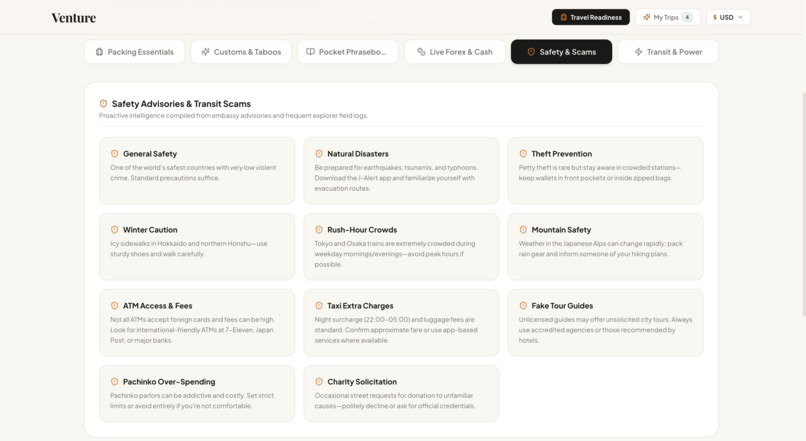Click the General Safety shield icon
The image size is (806, 441).
115,154
